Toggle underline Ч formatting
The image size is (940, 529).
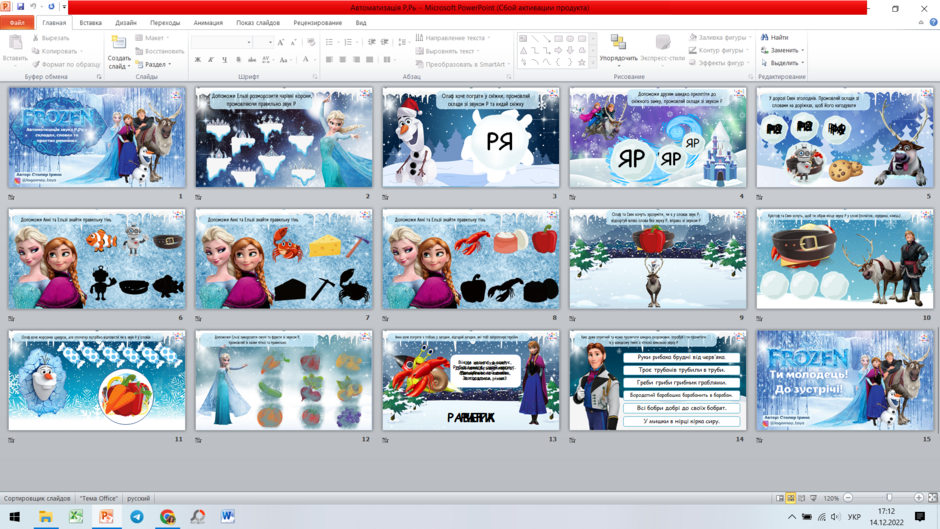pyautogui.click(x=224, y=59)
